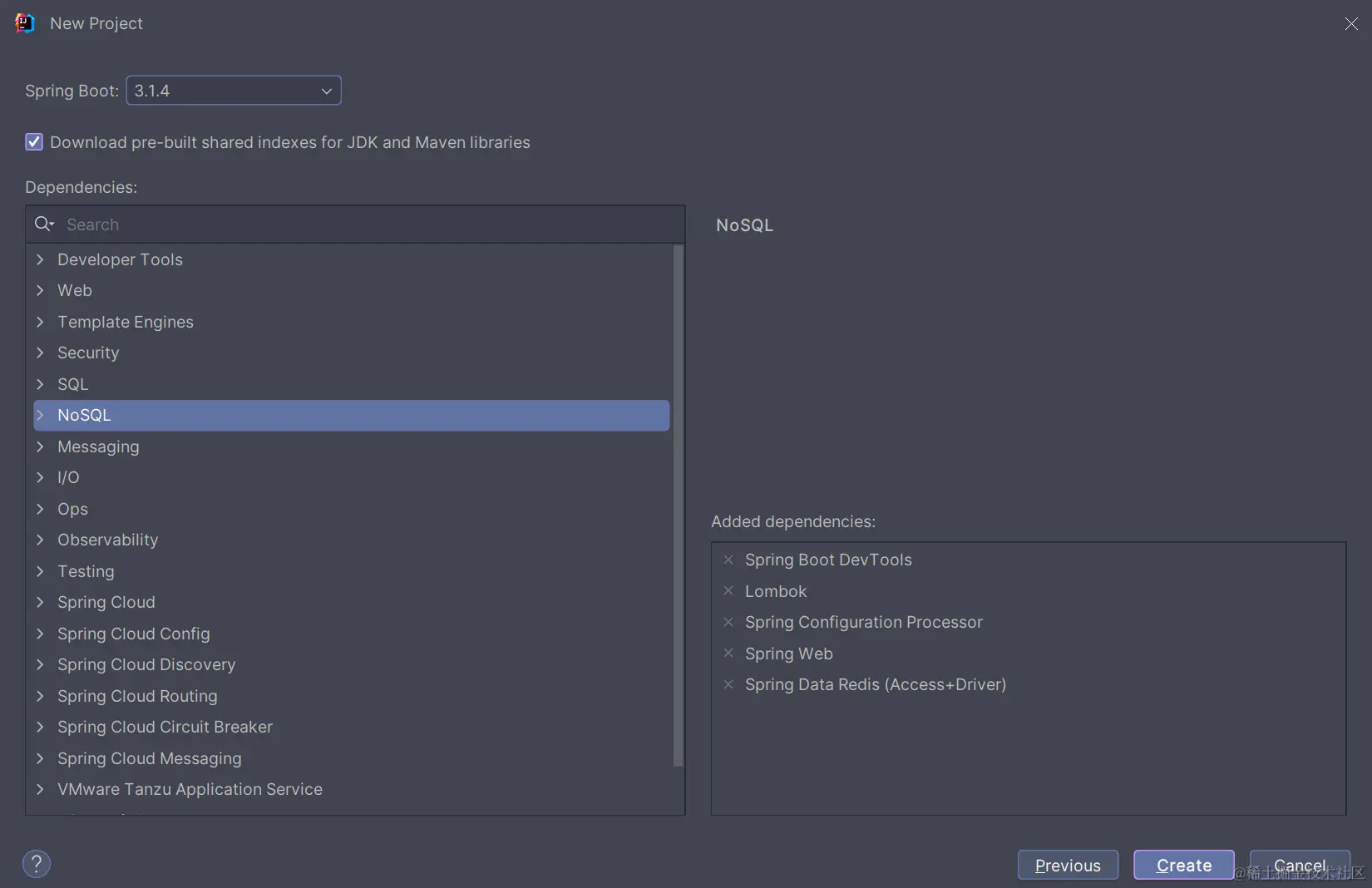This screenshot has height=888, width=1372.
Task: Toggle download pre-built shared indexes checkbox
Action: click(34, 142)
